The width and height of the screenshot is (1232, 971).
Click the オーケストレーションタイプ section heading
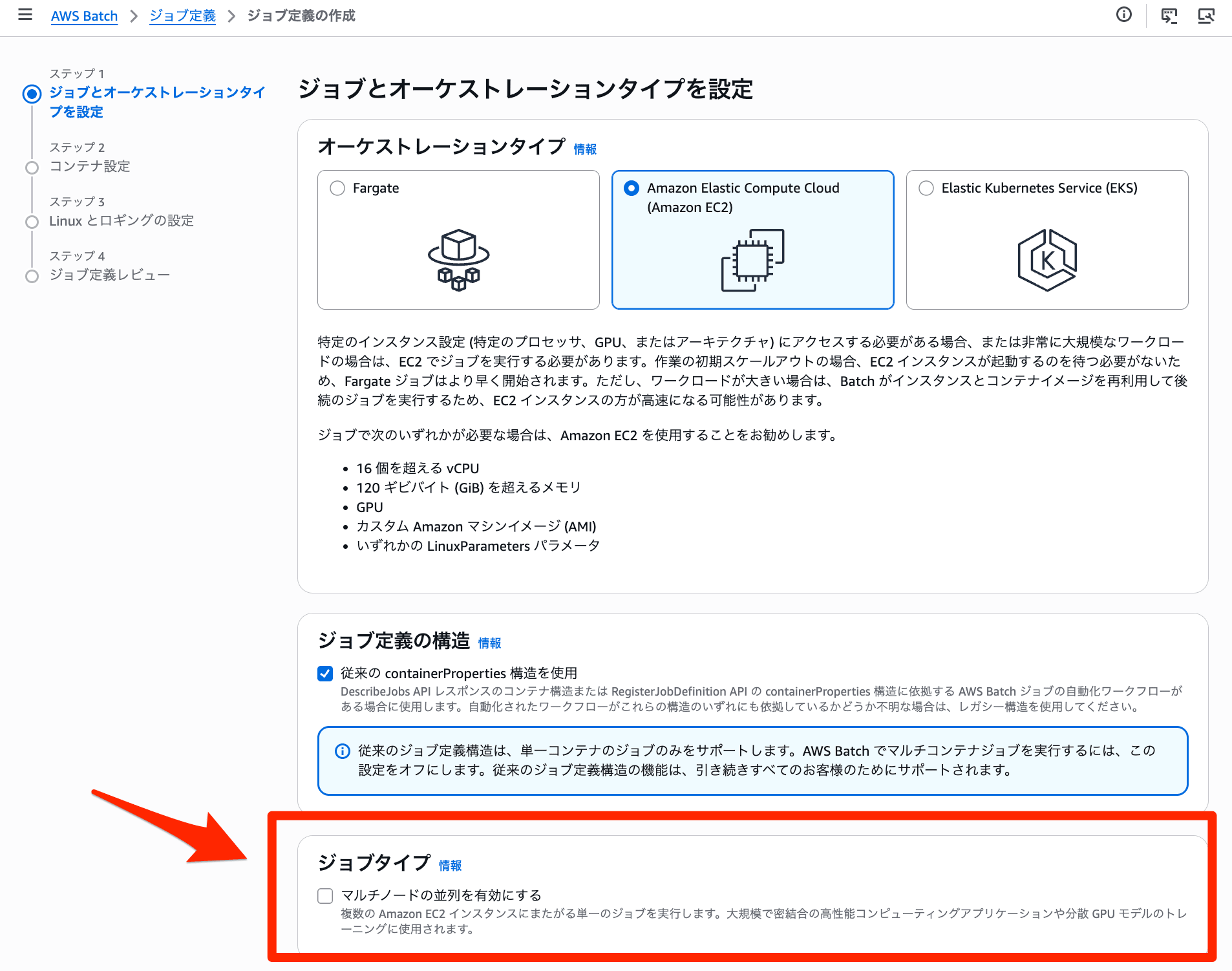click(x=441, y=147)
